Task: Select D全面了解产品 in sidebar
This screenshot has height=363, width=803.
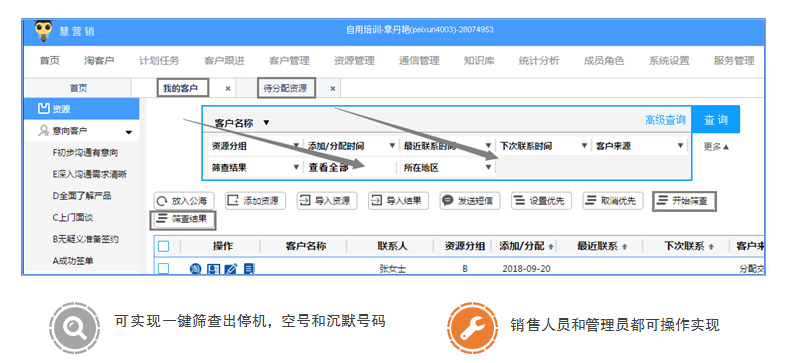Action: coord(82,196)
